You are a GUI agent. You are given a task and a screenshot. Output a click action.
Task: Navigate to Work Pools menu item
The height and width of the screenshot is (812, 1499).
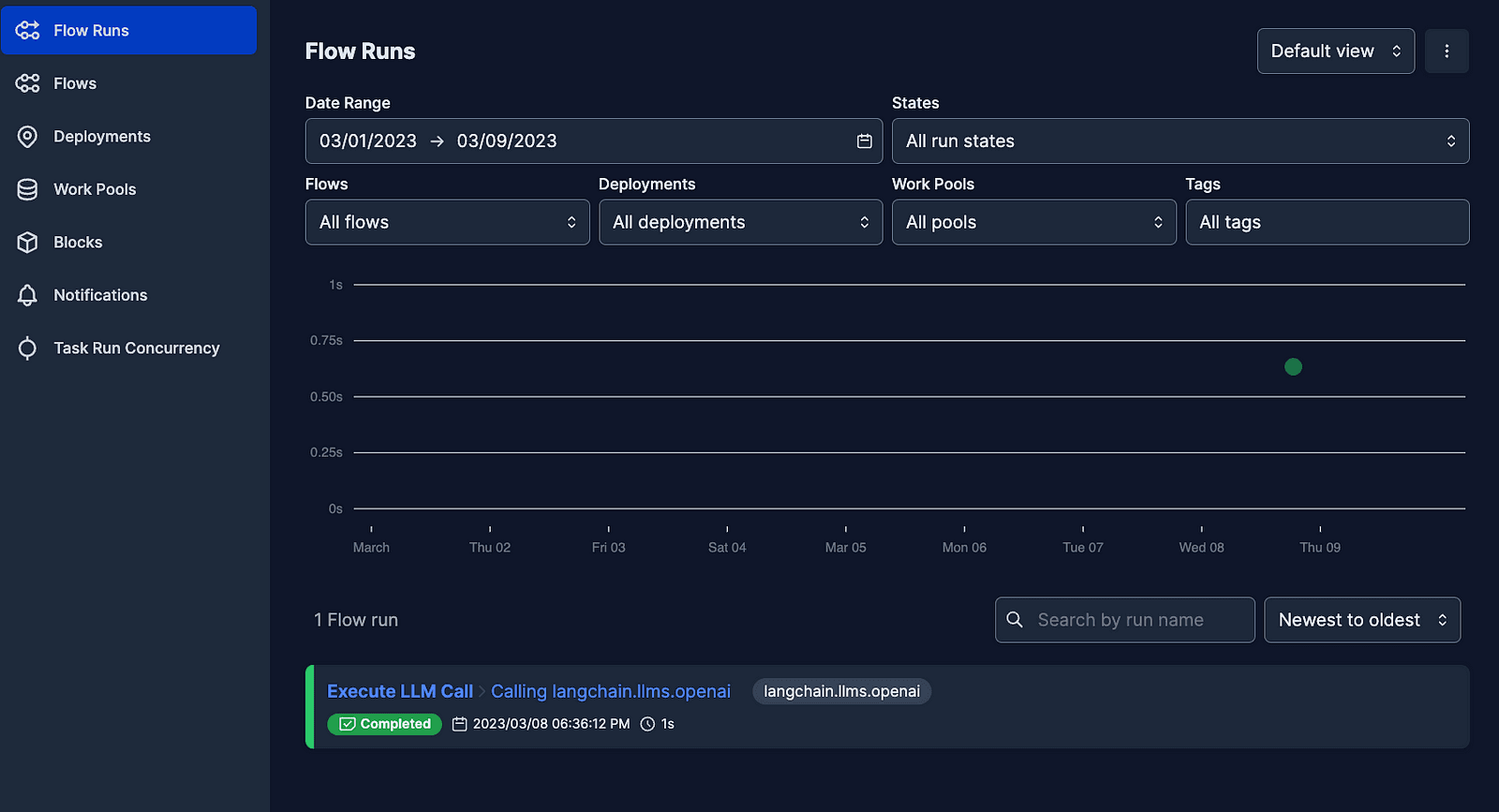[x=95, y=189]
